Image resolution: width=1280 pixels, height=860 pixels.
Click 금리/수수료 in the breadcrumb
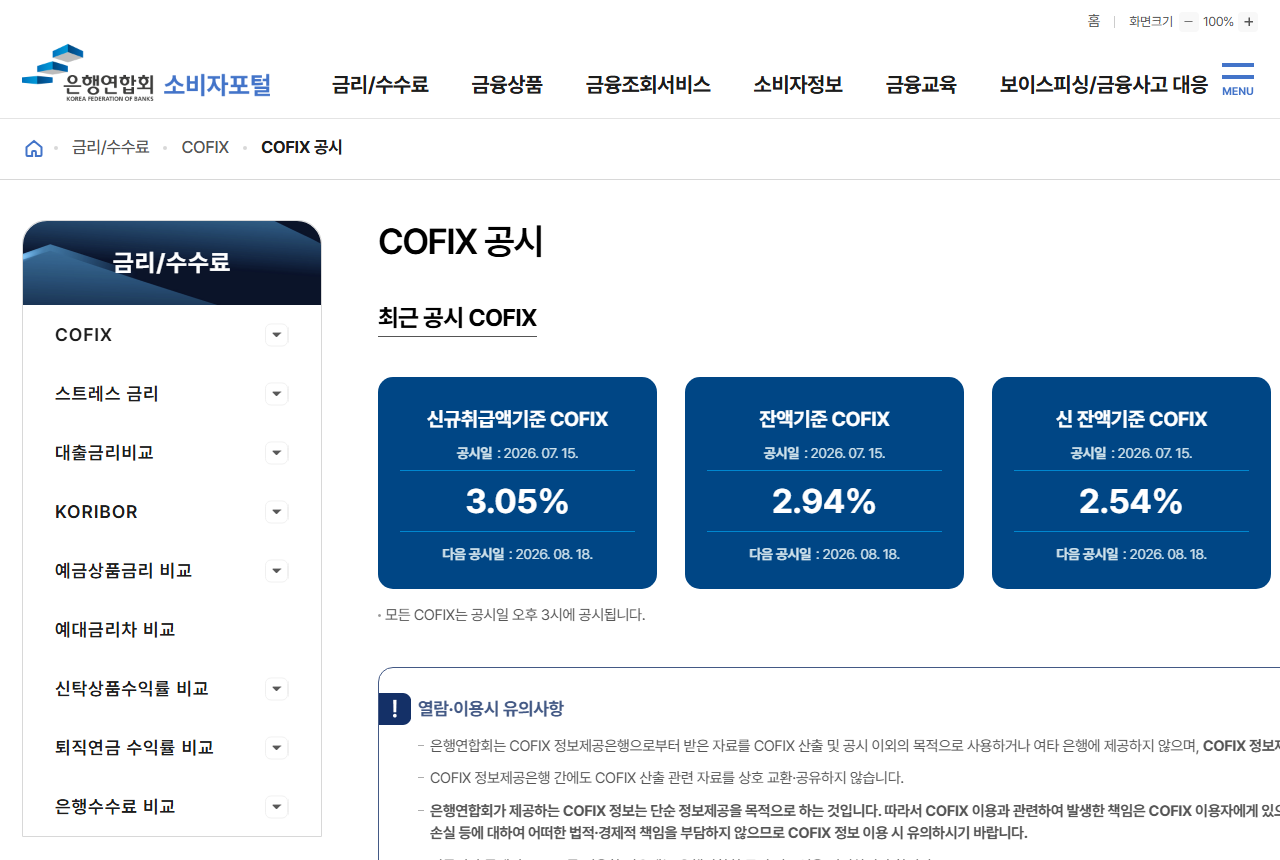point(111,148)
